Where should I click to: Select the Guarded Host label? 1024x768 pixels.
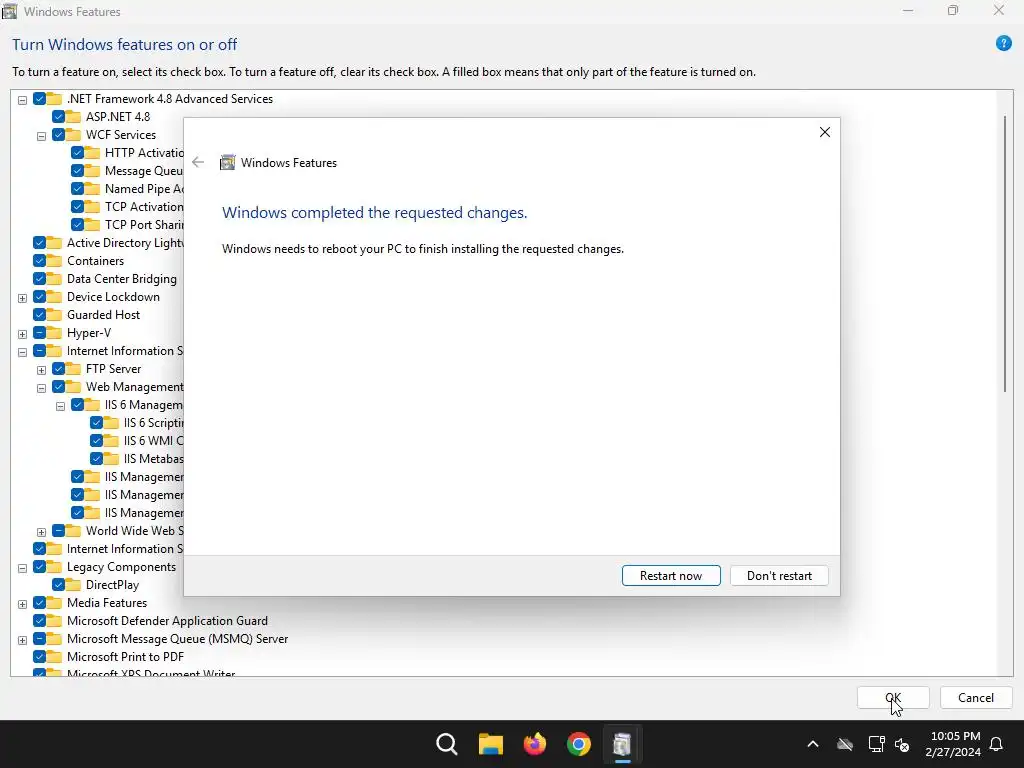tap(103, 315)
